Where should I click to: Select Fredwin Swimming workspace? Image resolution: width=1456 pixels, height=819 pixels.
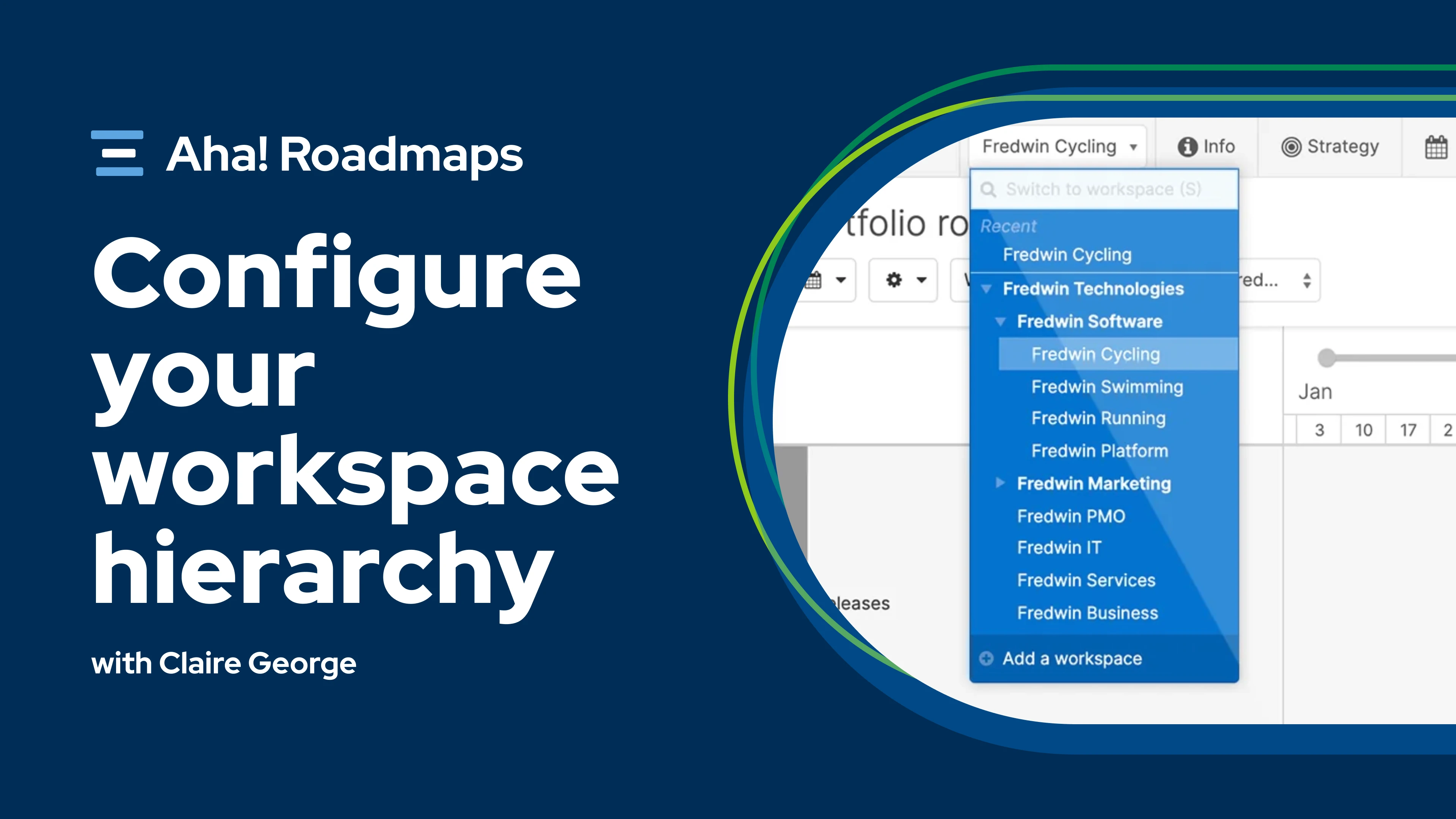1107,387
